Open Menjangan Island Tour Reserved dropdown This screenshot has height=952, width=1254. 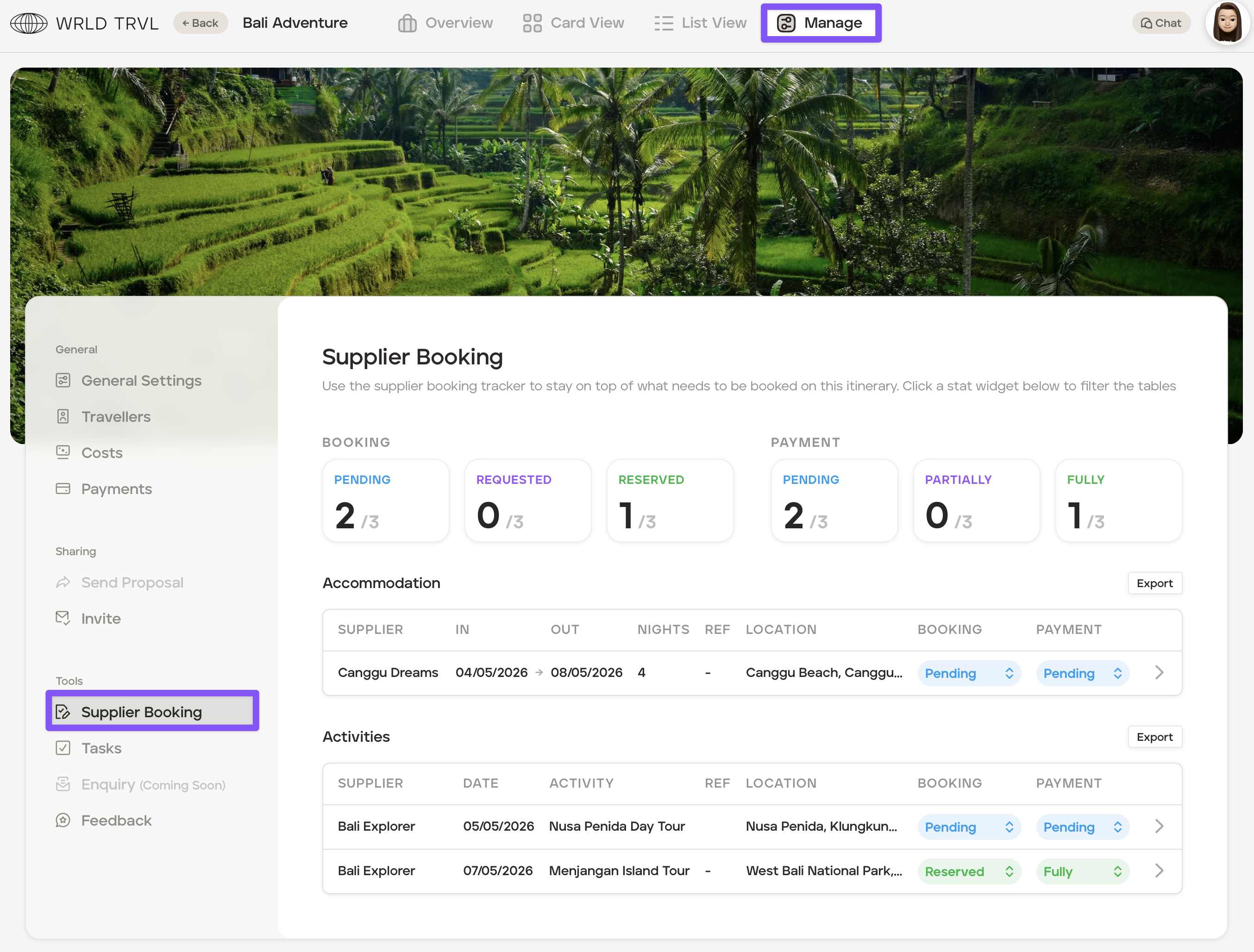coord(969,871)
